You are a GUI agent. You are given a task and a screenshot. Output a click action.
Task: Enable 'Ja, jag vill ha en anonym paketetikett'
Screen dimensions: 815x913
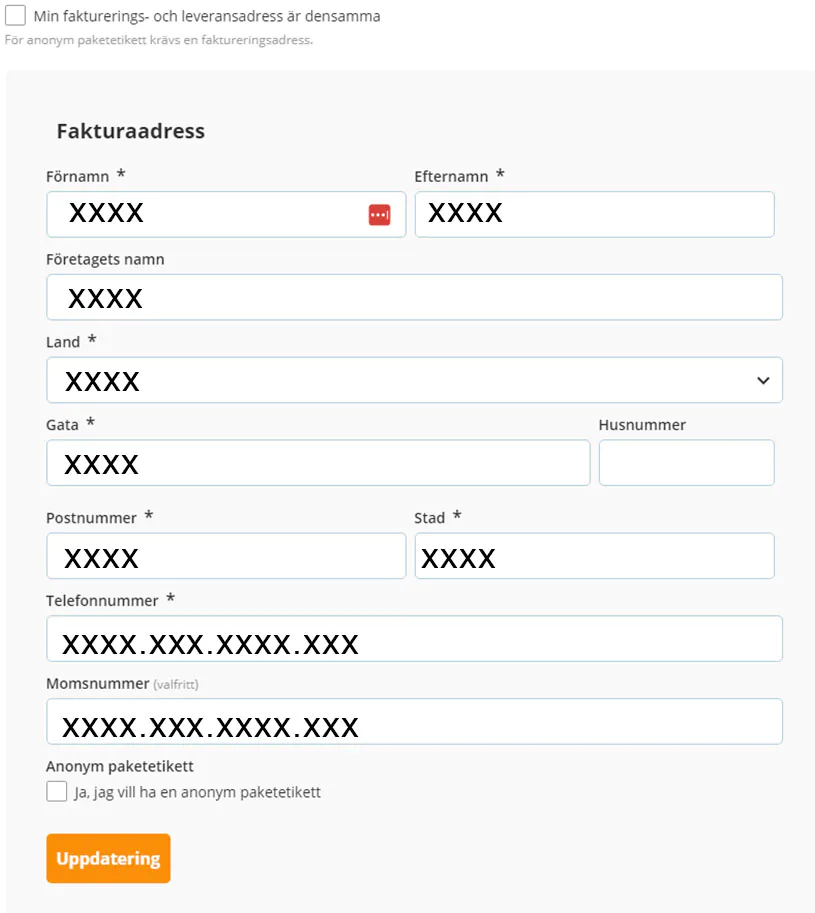[x=56, y=791]
